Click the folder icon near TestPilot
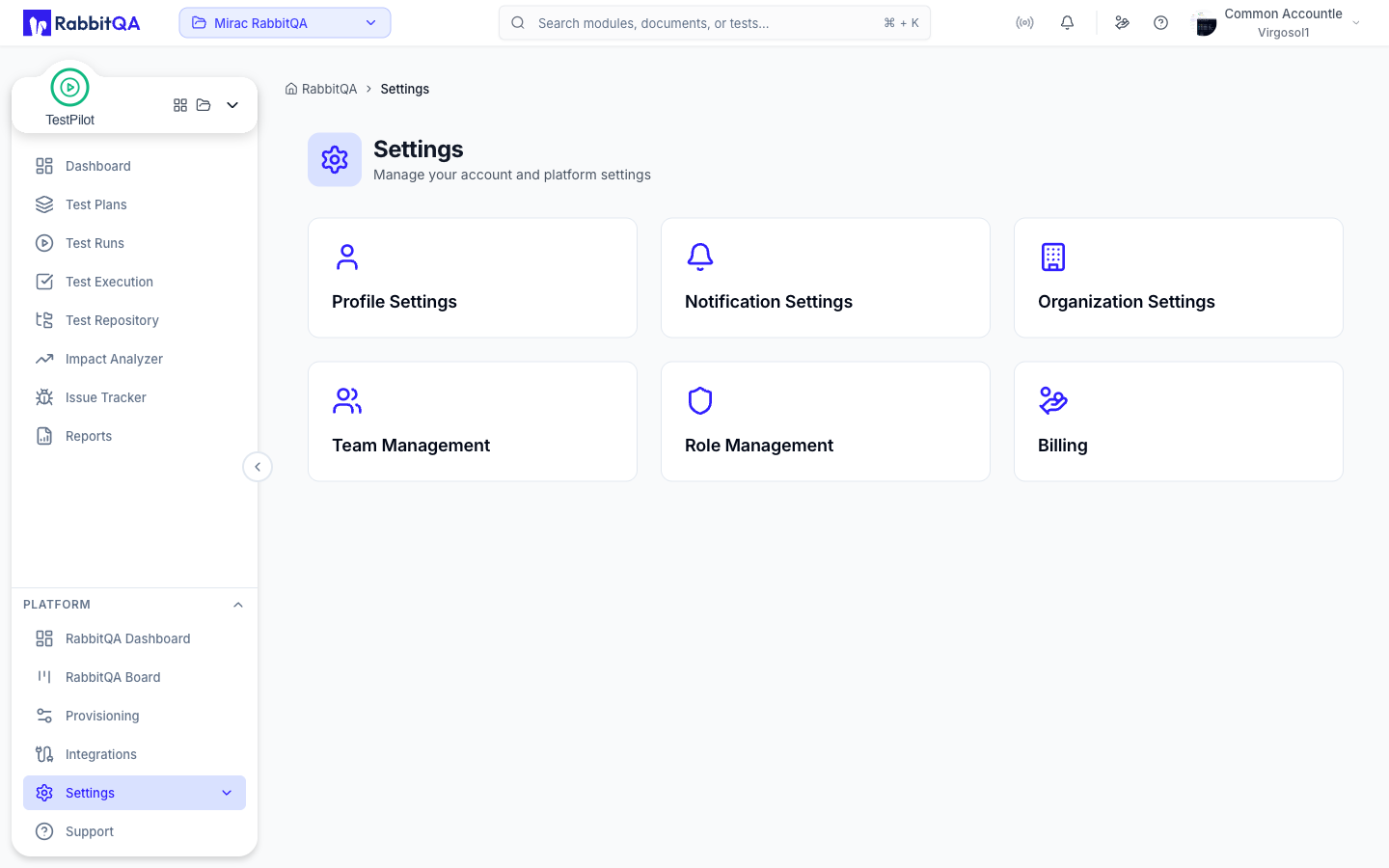 [x=204, y=105]
